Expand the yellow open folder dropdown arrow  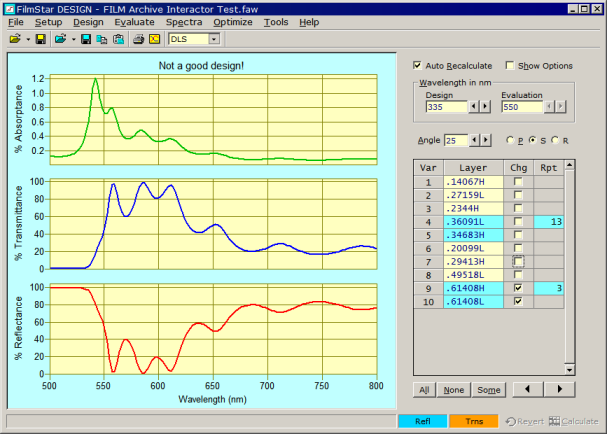pyautogui.click(x=28, y=39)
